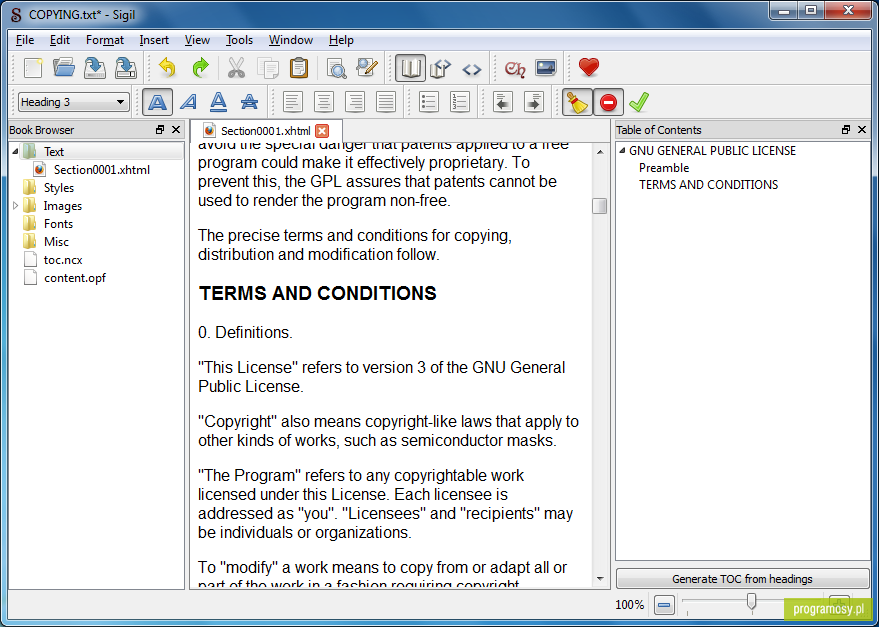Switch to Code View mode
The height and width of the screenshot is (627, 879).
[x=472, y=68]
